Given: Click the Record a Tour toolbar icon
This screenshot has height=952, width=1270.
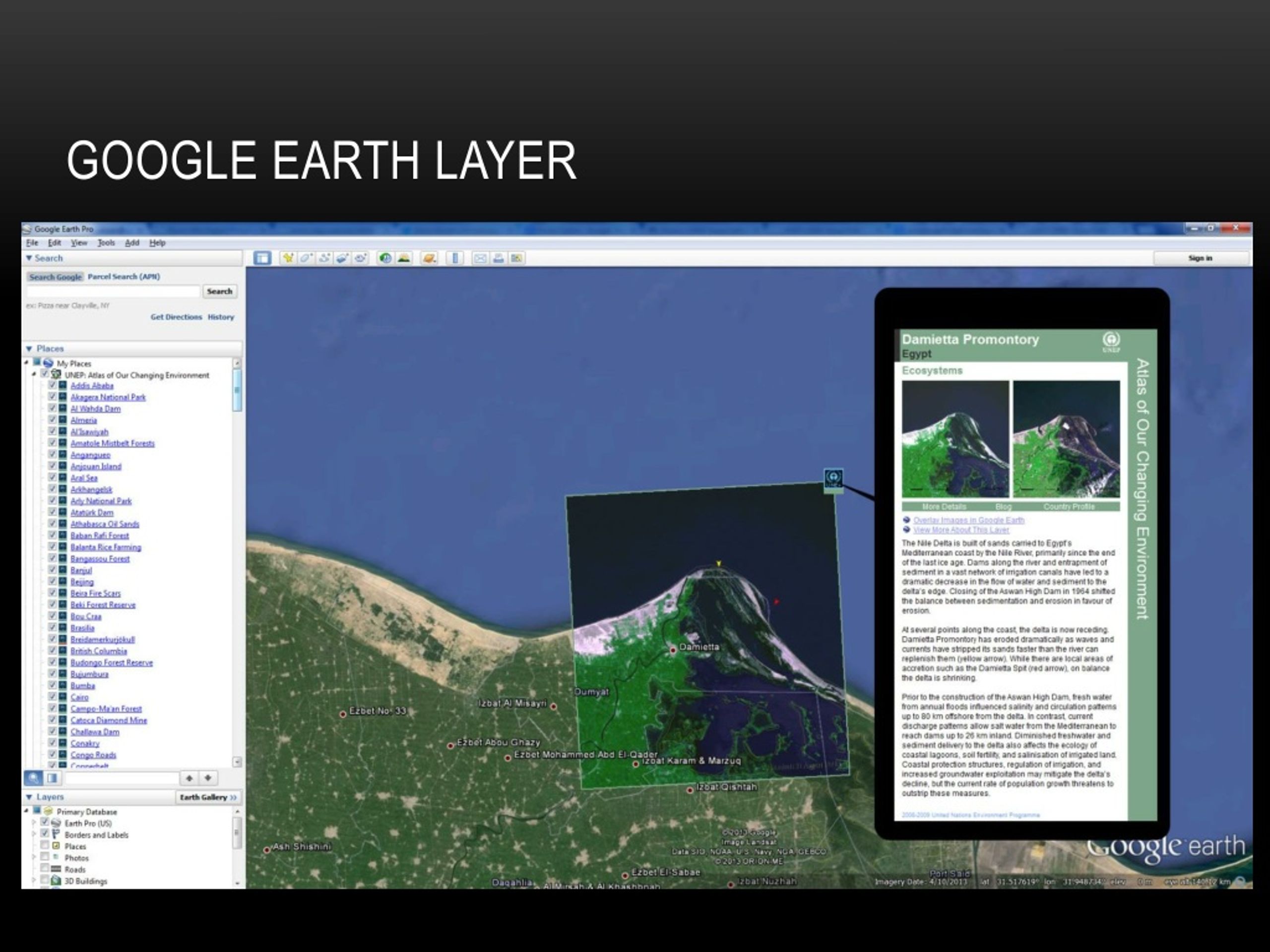Looking at the screenshot, I should (x=361, y=258).
